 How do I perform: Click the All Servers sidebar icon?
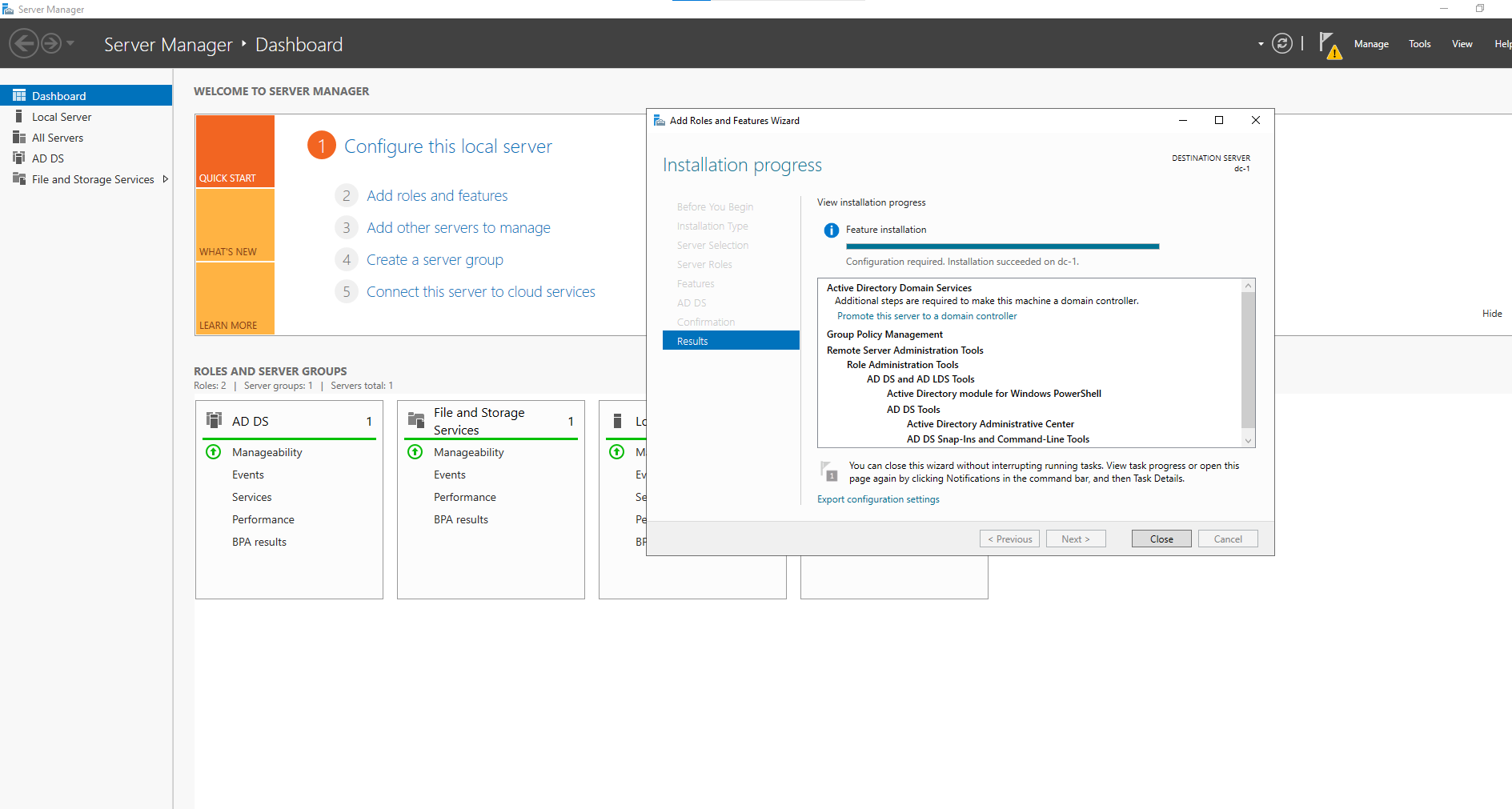[19, 137]
